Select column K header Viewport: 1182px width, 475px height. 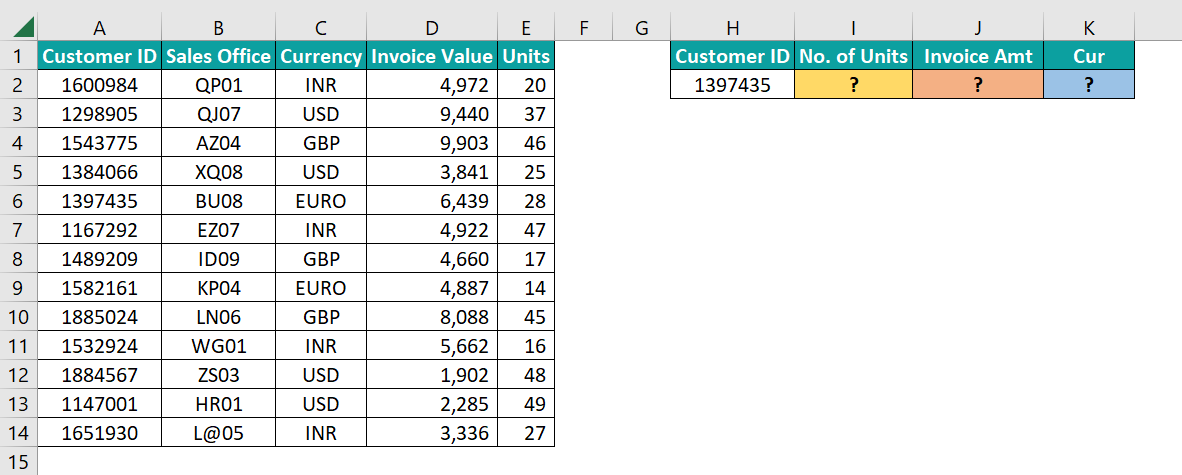coord(1089,29)
